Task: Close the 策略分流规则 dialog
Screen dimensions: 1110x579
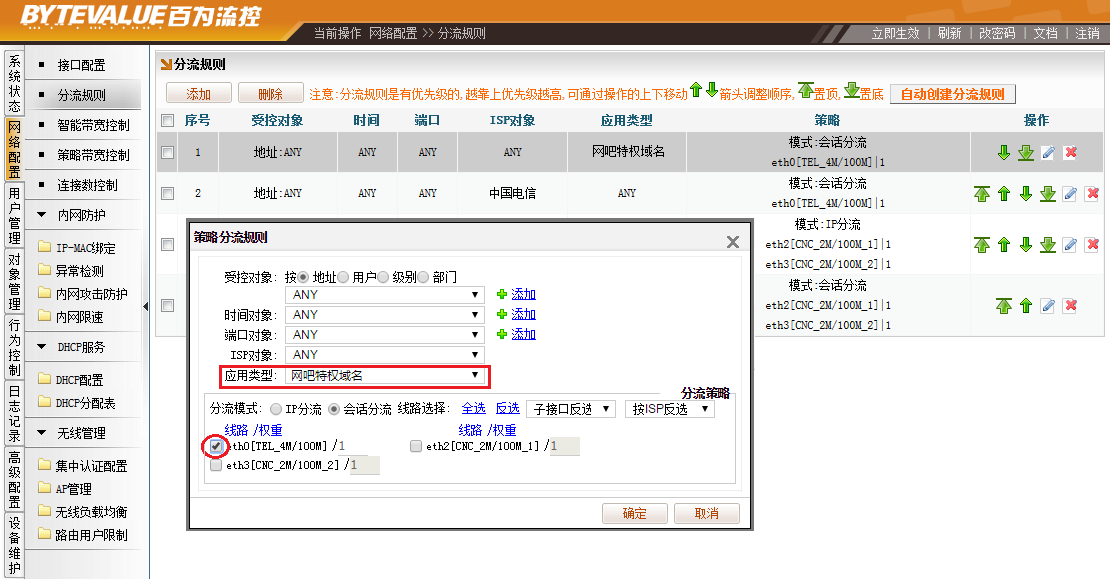Action: coord(732,242)
